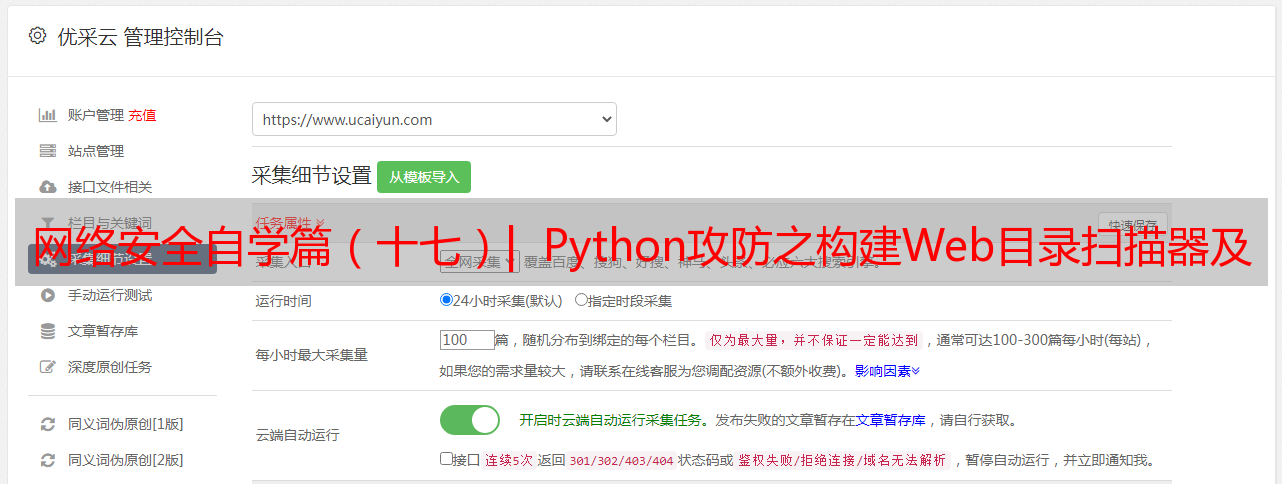Click the gear icon beside 优采云 管理控制台
The image size is (1282, 484).
[x=37, y=36]
